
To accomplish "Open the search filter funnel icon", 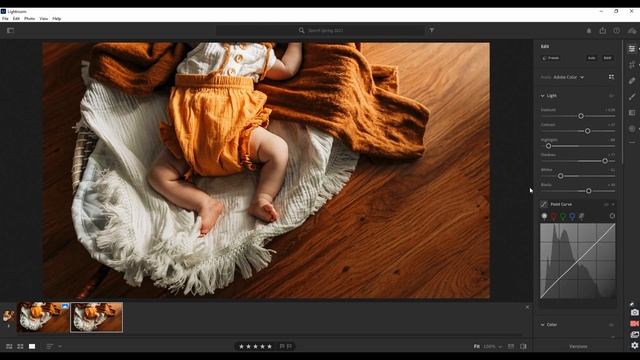I will tap(431, 30).
